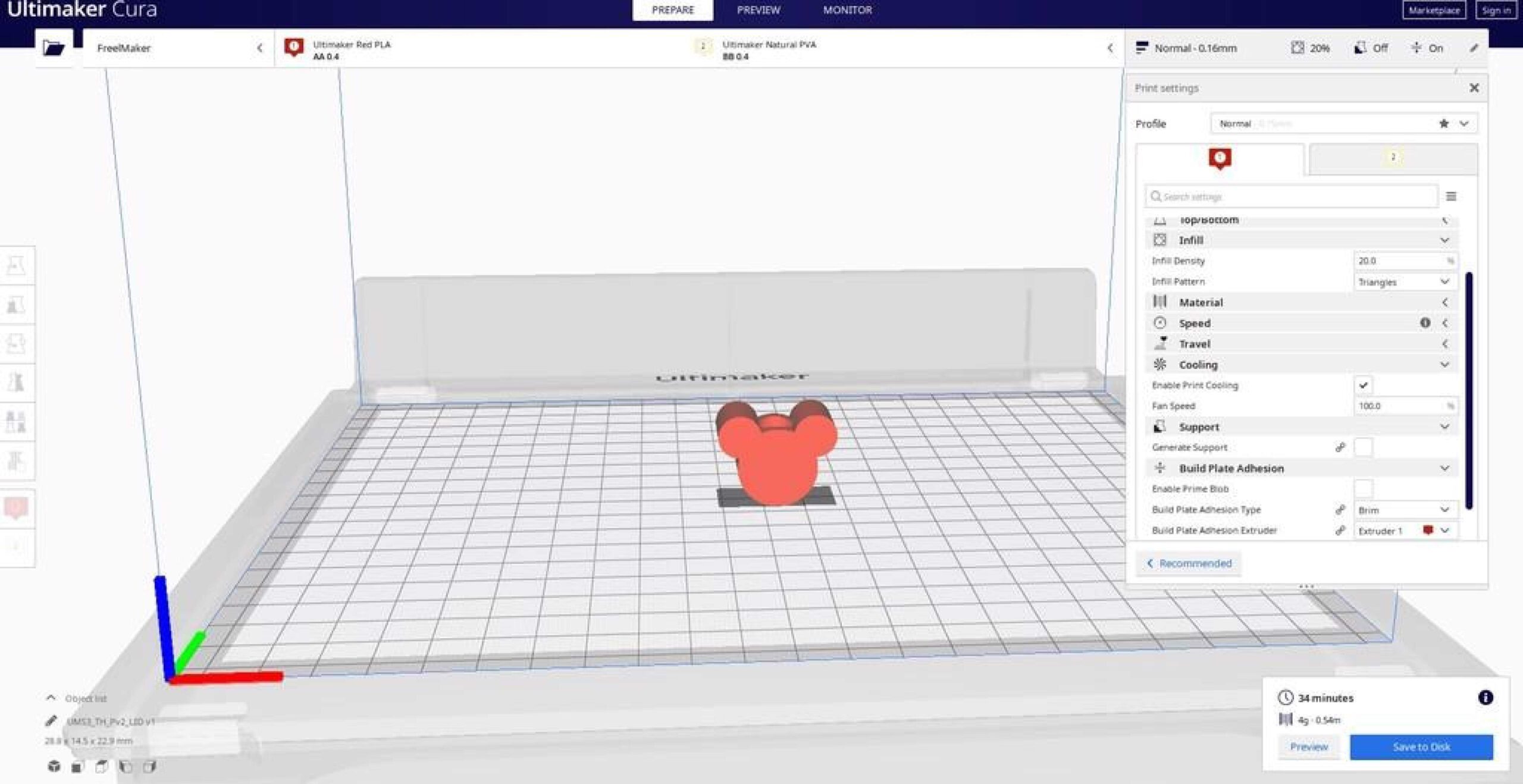Collapse the Object list caret
1523x784 pixels.
click(x=51, y=698)
